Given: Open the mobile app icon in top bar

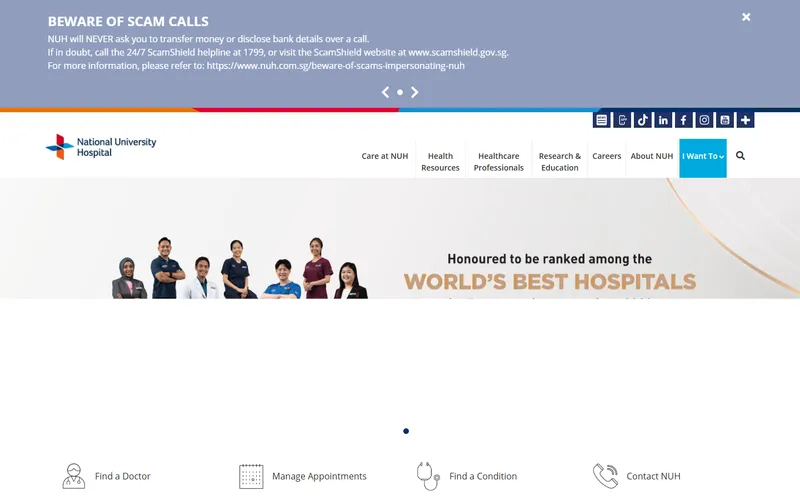Looking at the screenshot, I should pyautogui.click(x=622, y=120).
